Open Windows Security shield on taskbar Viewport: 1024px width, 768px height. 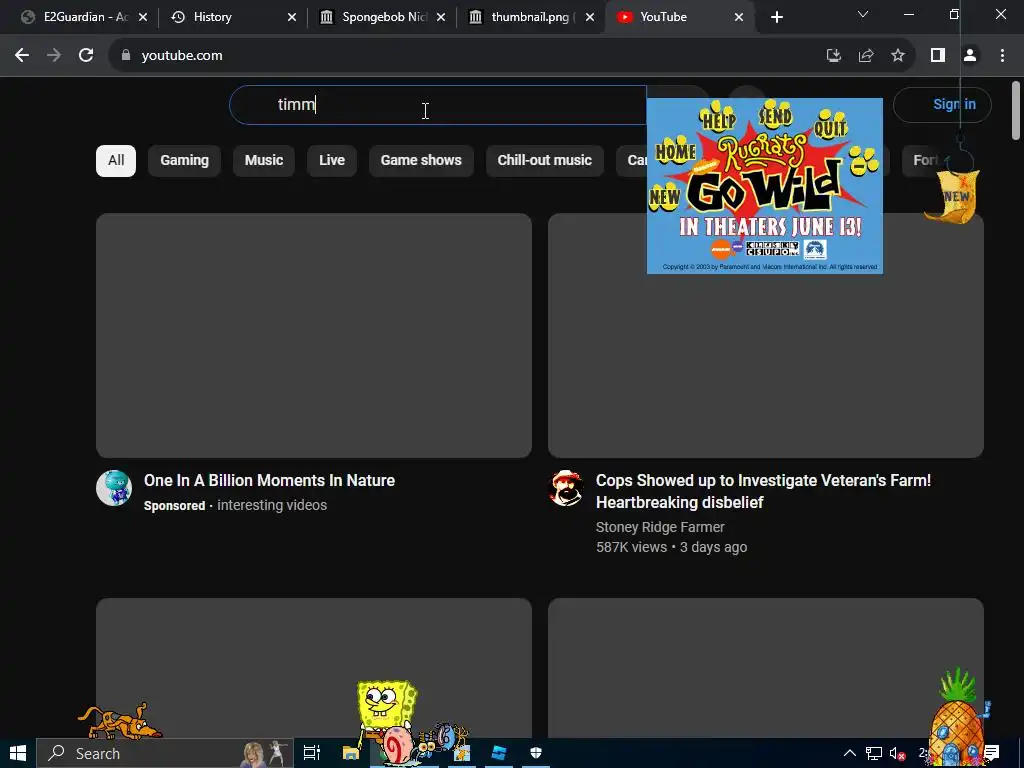(536, 753)
